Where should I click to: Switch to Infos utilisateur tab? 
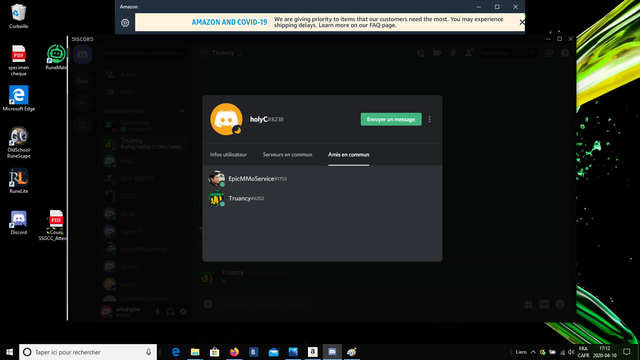point(228,155)
